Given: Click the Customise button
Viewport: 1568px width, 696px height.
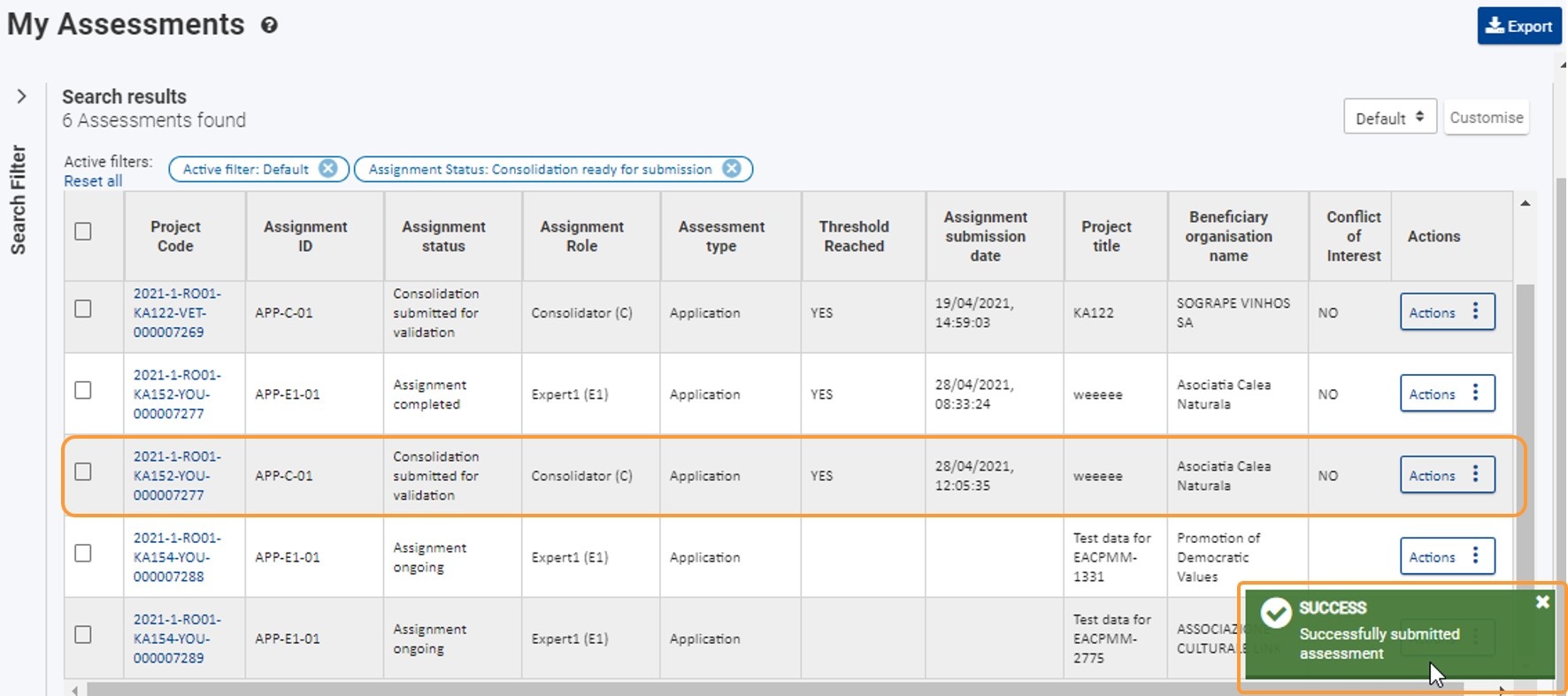Looking at the screenshot, I should point(1486,118).
